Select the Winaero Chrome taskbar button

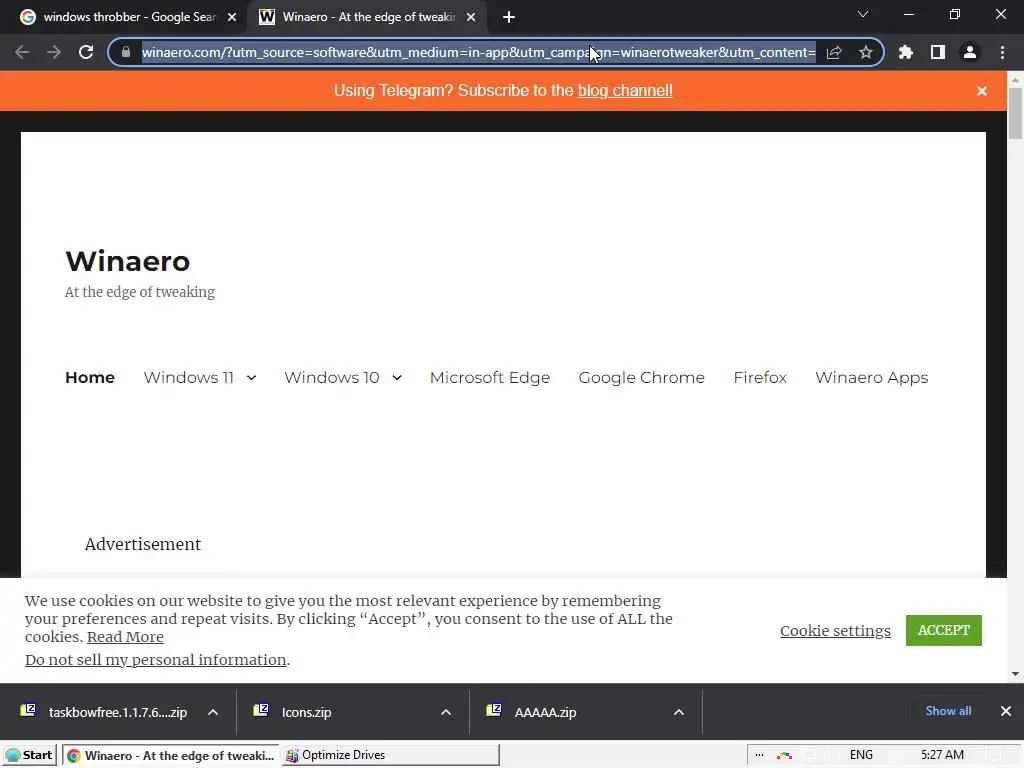(170, 755)
